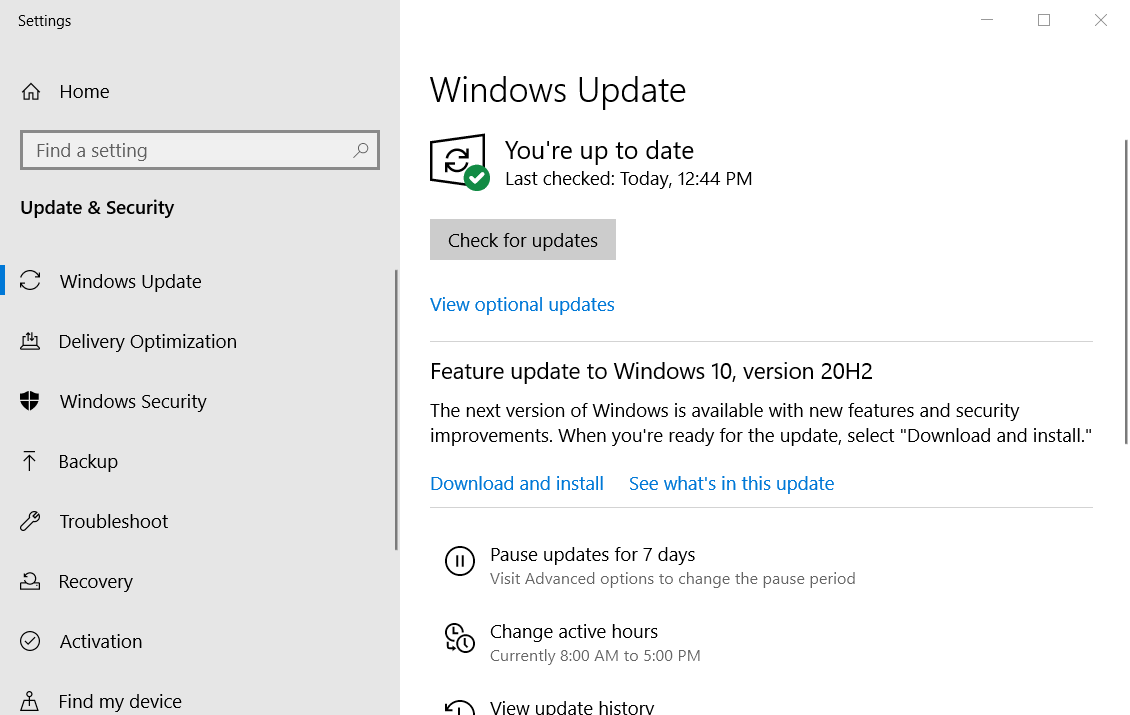Click the Find my device person icon
This screenshot has width=1130, height=715.
pyautogui.click(x=30, y=701)
